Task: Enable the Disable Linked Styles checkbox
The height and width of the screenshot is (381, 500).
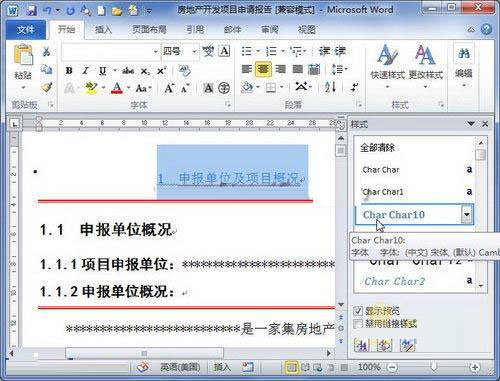Action: pos(358,324)
